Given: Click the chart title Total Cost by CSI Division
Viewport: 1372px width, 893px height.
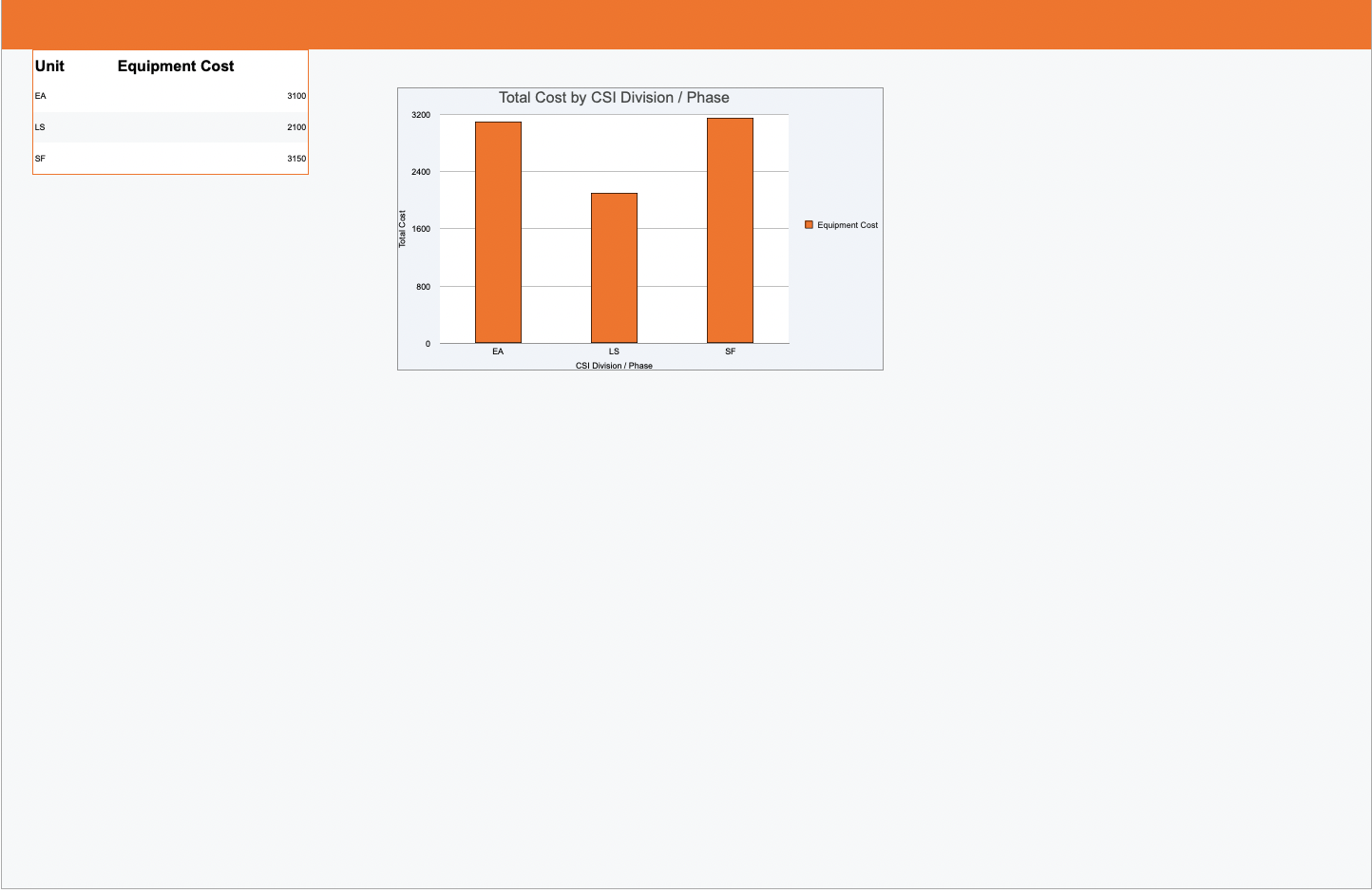Looking at the screenshot, I should 613,97.
